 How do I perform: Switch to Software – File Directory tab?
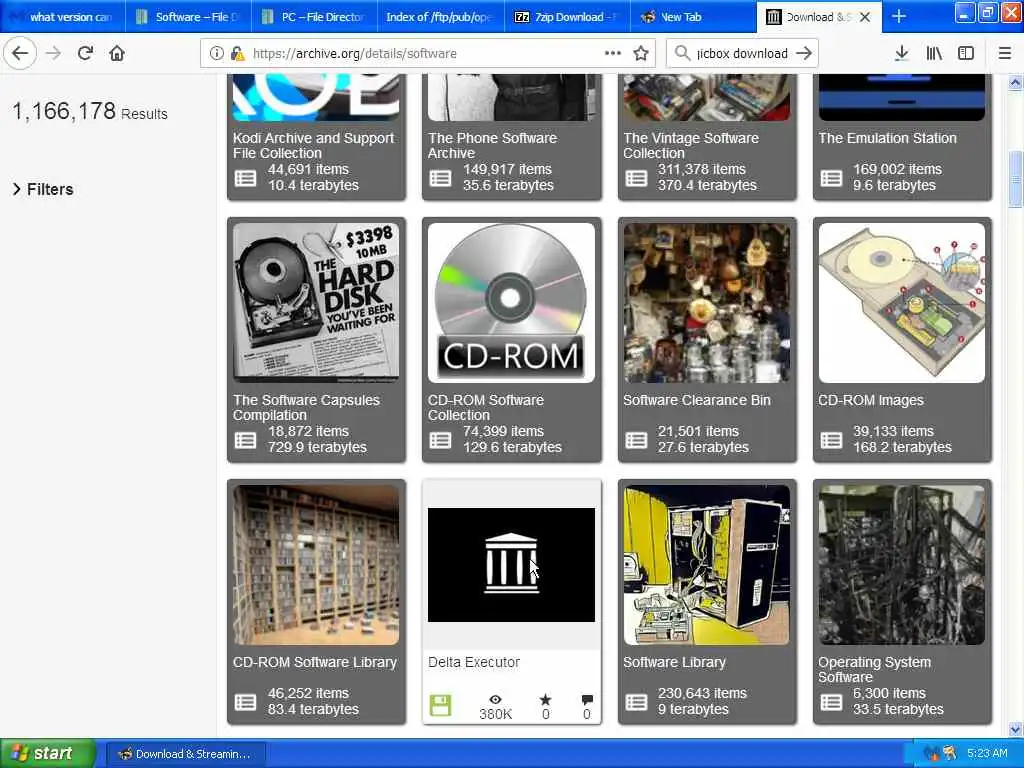188,17
